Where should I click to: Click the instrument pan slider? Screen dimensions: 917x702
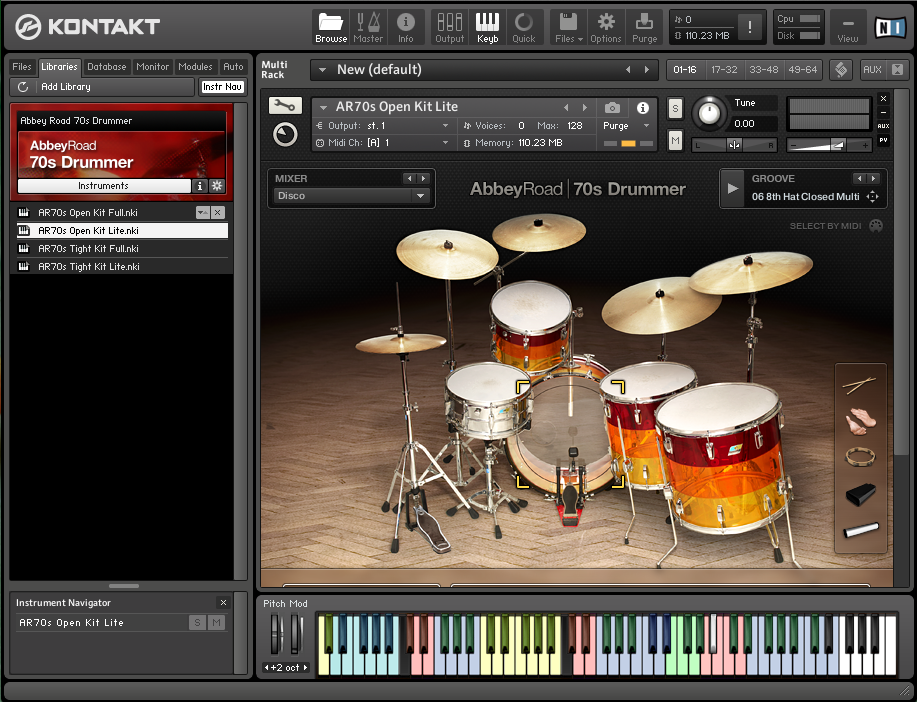click(734, 145)
